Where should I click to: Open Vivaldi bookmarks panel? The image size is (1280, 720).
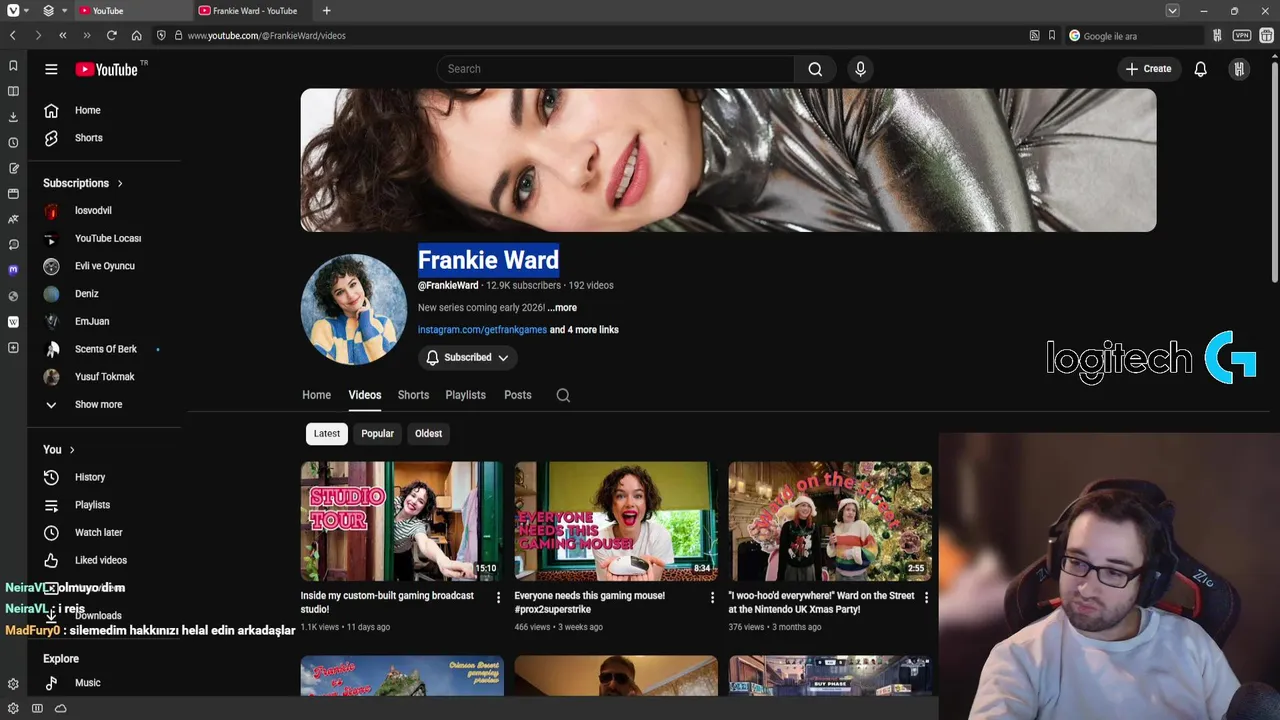click(x=13, y=66)
